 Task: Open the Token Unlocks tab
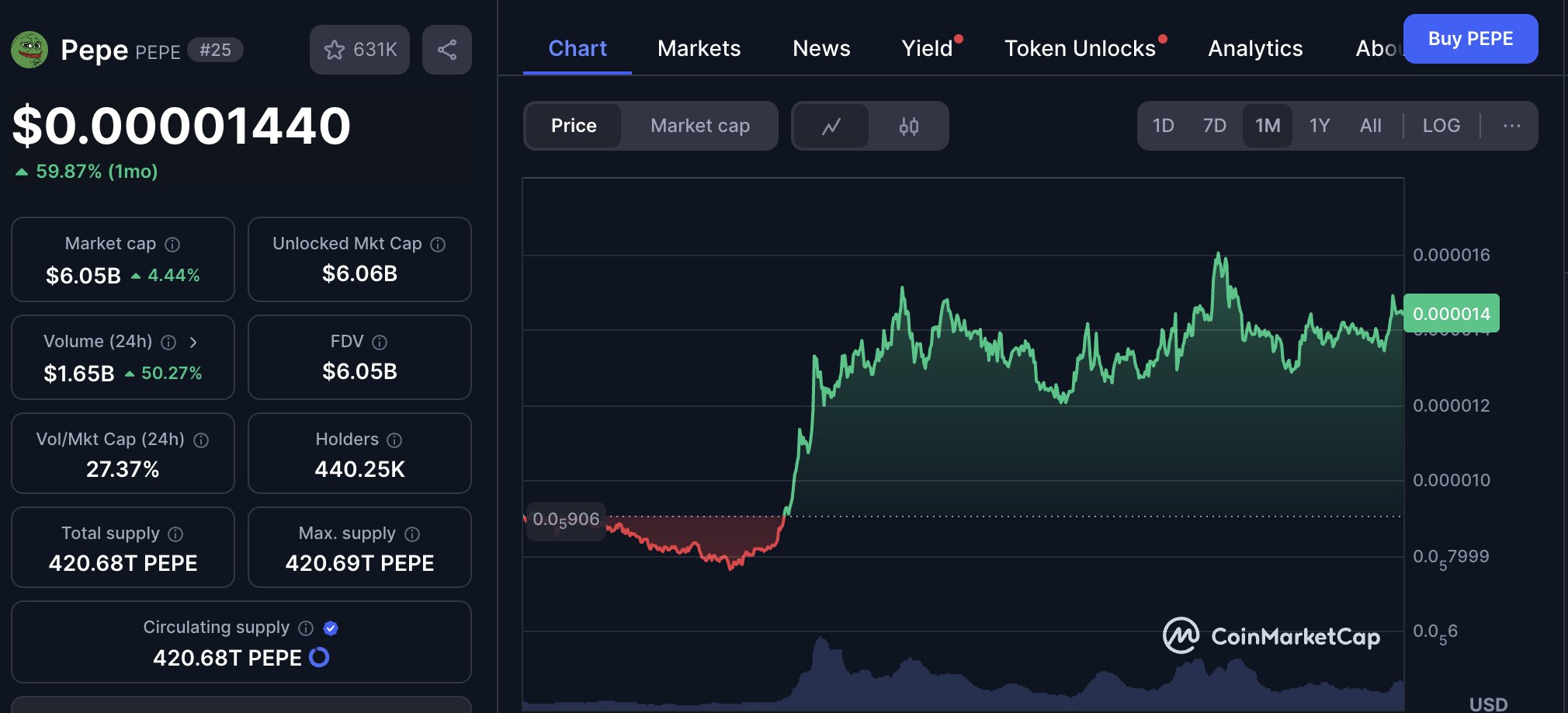click(x=1080, y=49)
